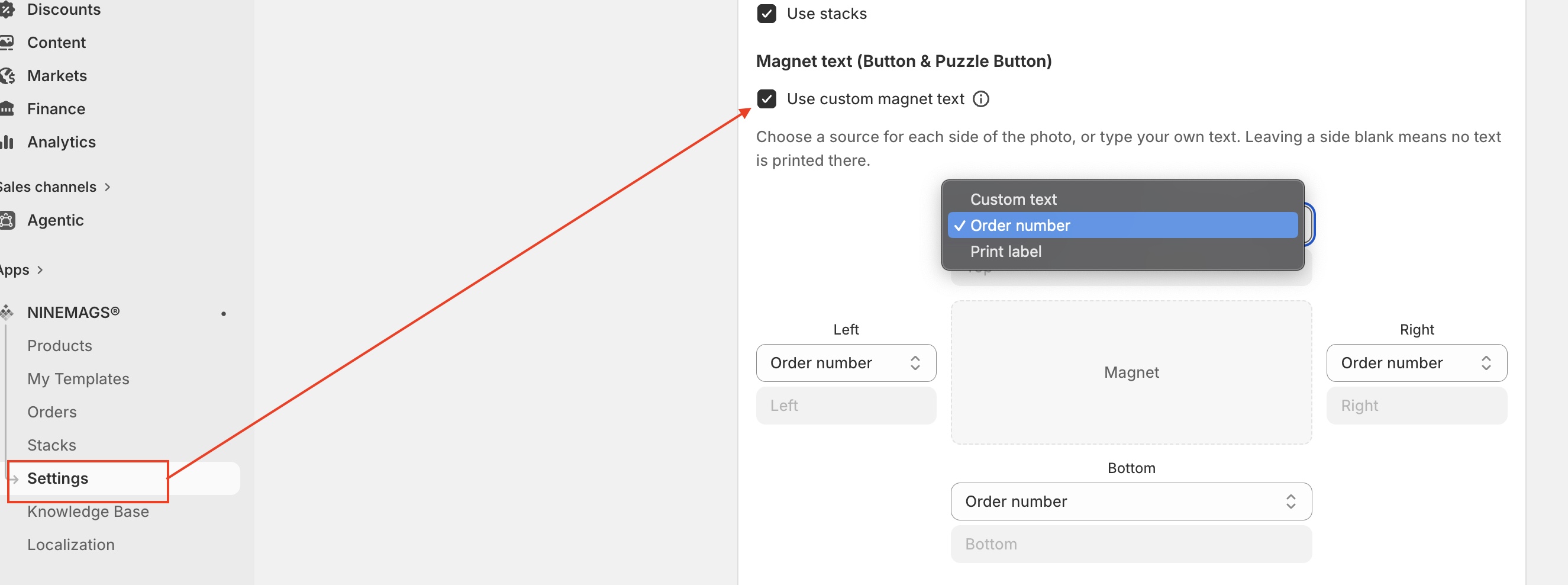Click the Analytics bar chart icon
Screen dimensions: 1568x585
pos(7,142)
